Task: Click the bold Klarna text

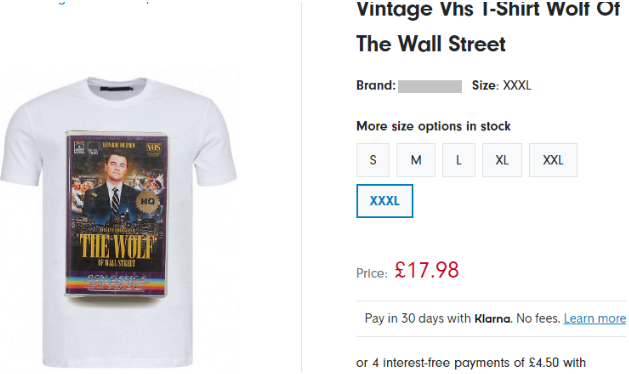Action: pyautogui.click(x=493, y=319)
